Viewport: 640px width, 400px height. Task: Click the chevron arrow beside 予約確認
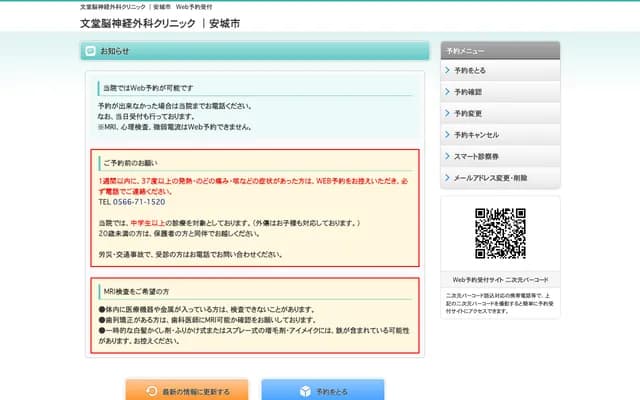447,92
